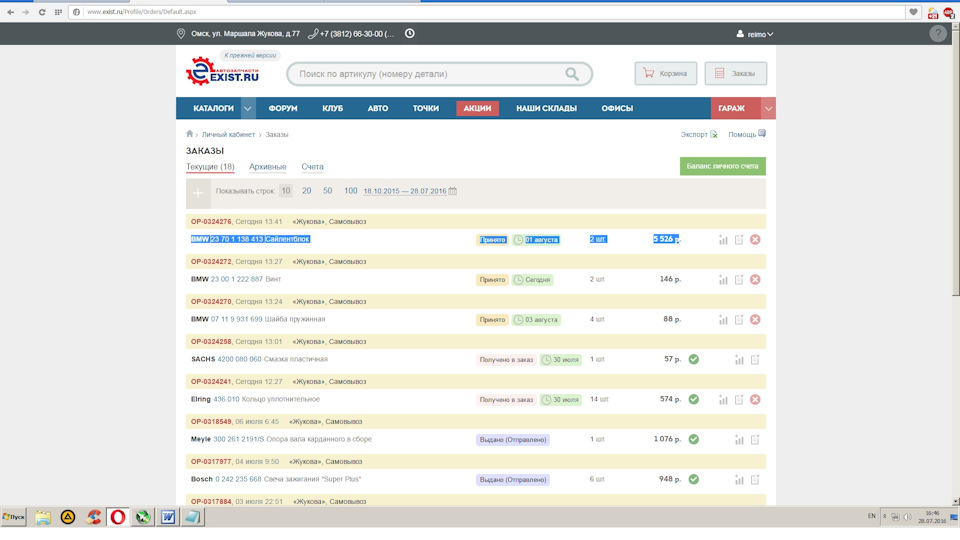Viewport: 960px width, 540px height.
Task: Open the Корзина cart button
Action: [x=666, y=73]
